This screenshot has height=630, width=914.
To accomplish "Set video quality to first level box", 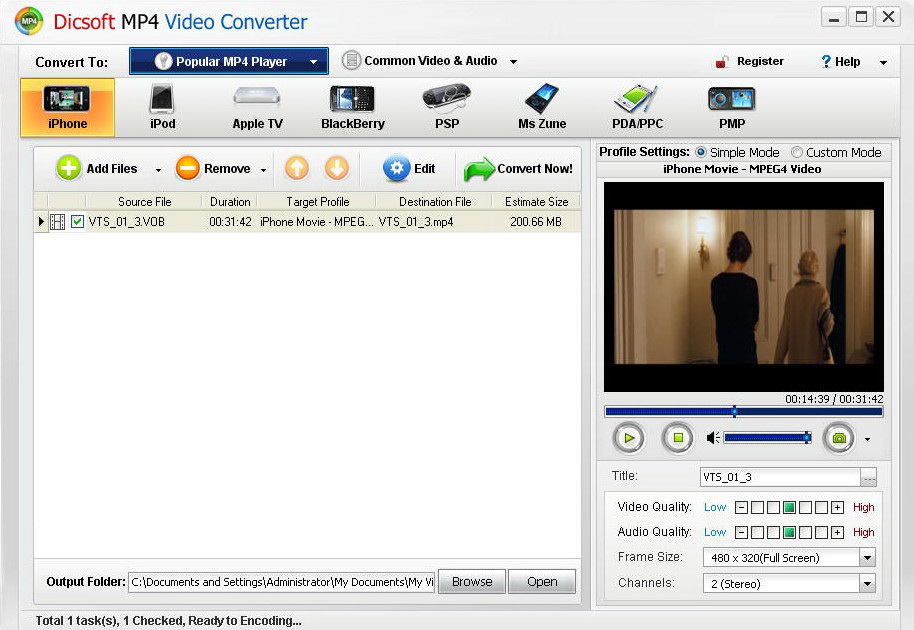I will [x=757, y=508].
